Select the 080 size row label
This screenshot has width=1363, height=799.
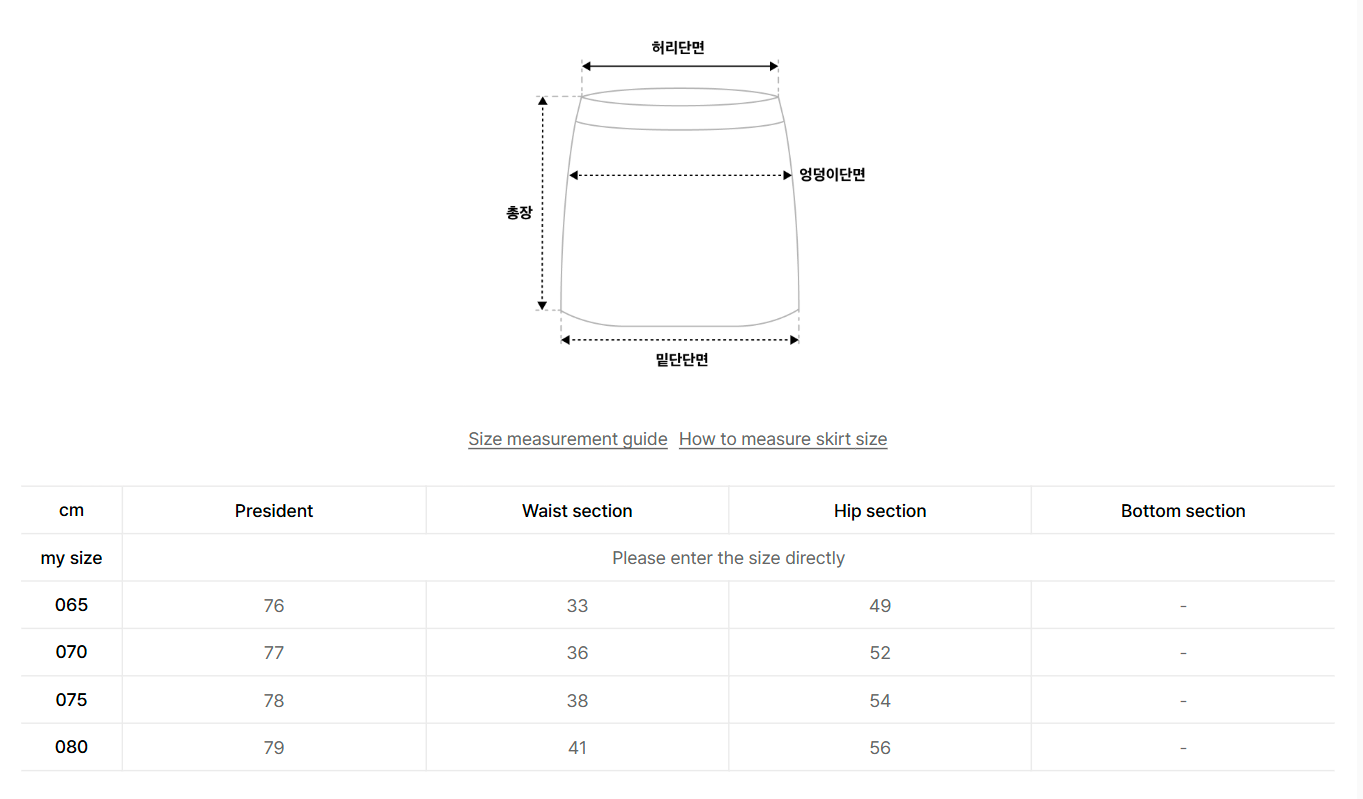[x=72, y=747]
